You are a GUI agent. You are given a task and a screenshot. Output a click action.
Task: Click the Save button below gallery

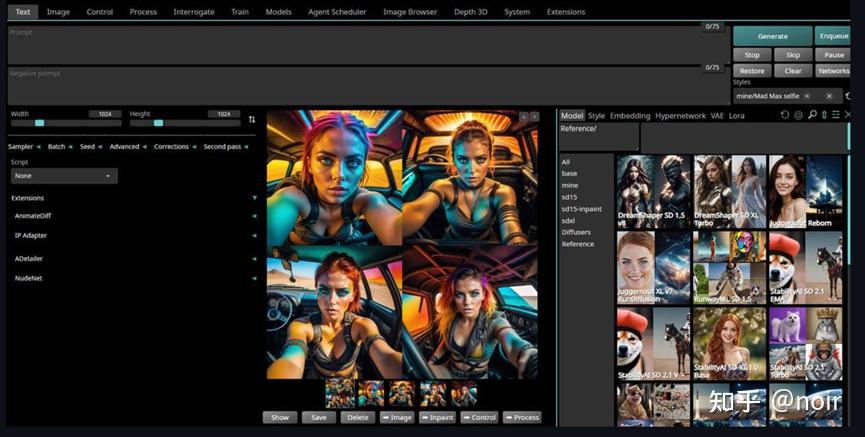(x=319, y=418)
